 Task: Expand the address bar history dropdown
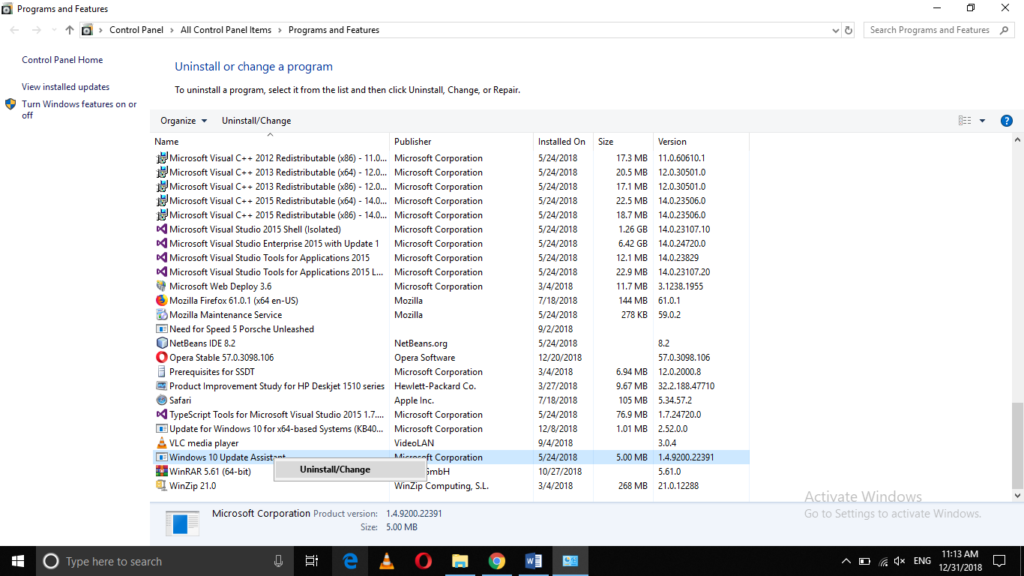click(835, 30)
